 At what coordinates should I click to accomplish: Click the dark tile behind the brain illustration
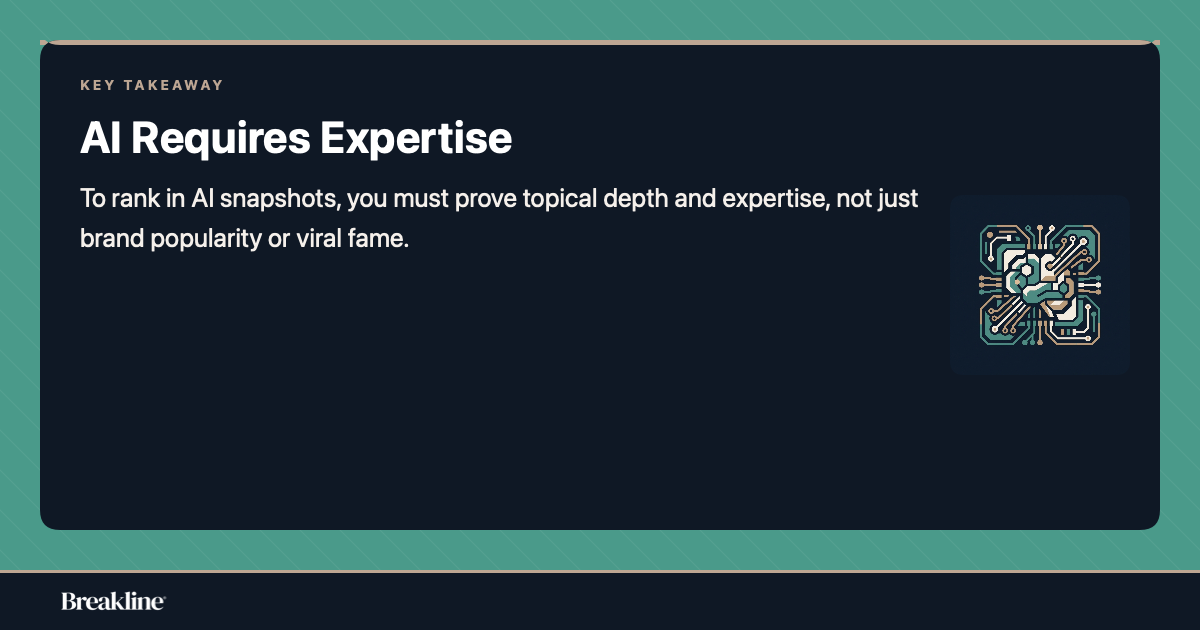1040,284
